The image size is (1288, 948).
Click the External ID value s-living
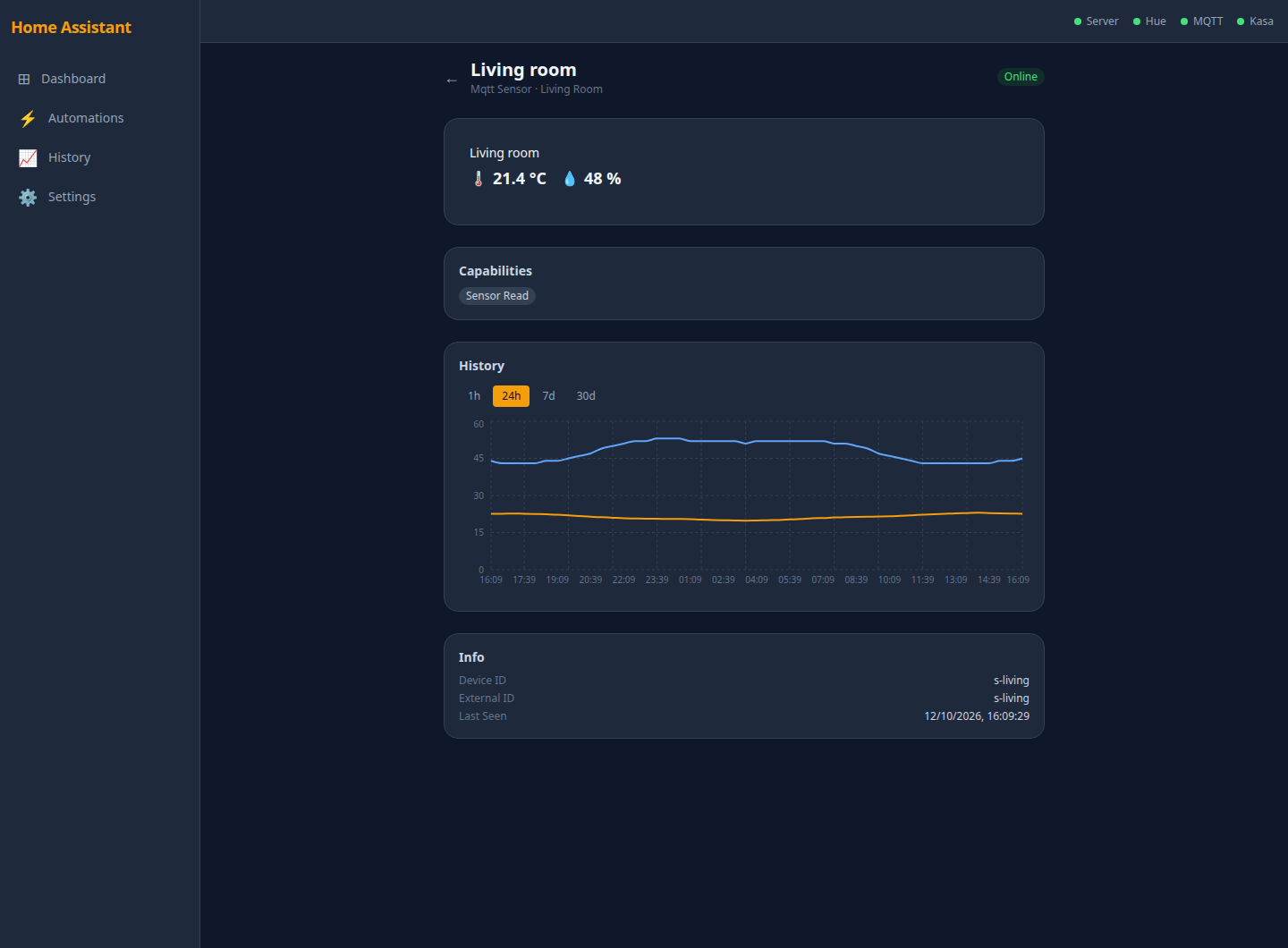click(1012, 698)
